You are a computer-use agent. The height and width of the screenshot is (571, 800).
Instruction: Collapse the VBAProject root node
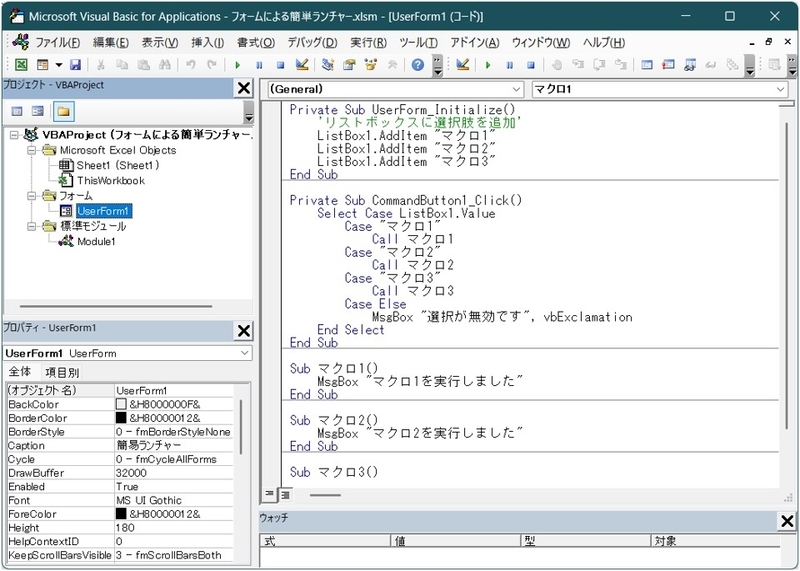click(14, 135)
